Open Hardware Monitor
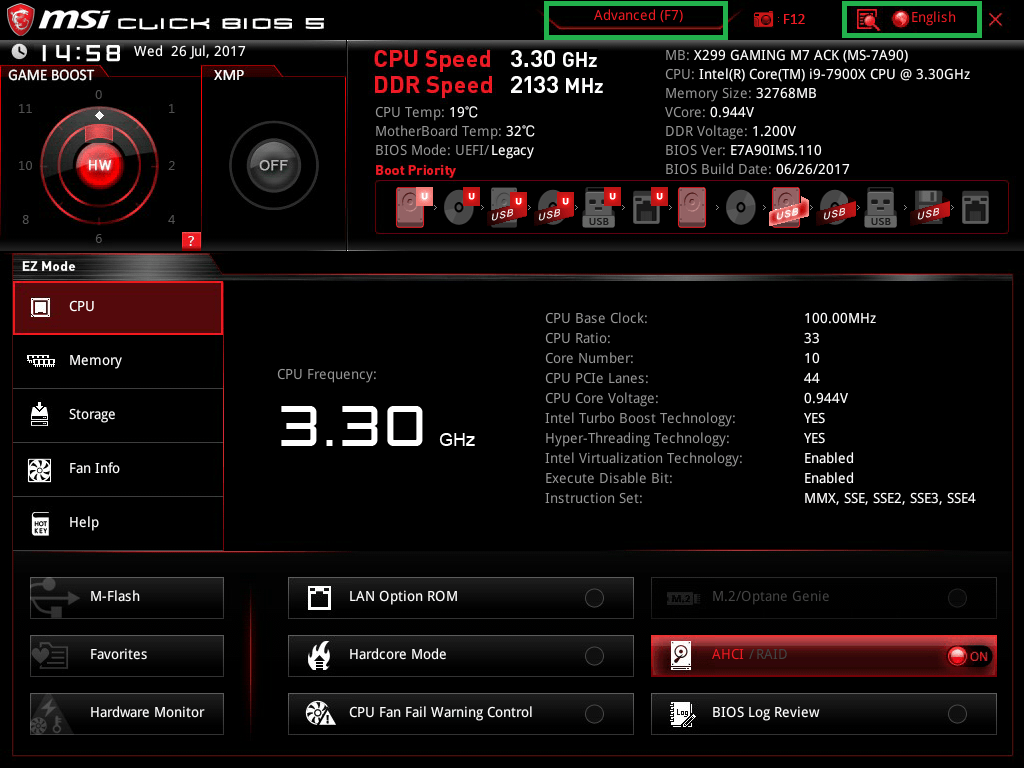This screenshot has width=1024, height=768. [127, 713]
